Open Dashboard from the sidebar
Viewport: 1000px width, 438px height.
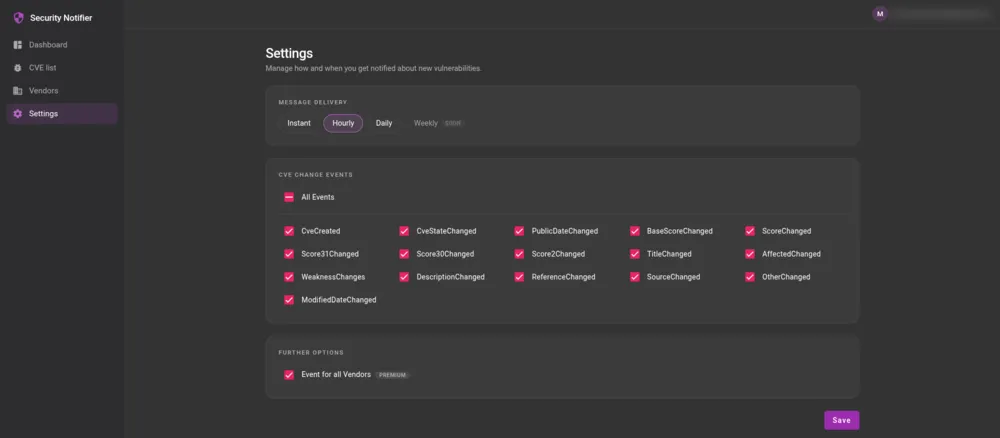(x=62, y=45)
